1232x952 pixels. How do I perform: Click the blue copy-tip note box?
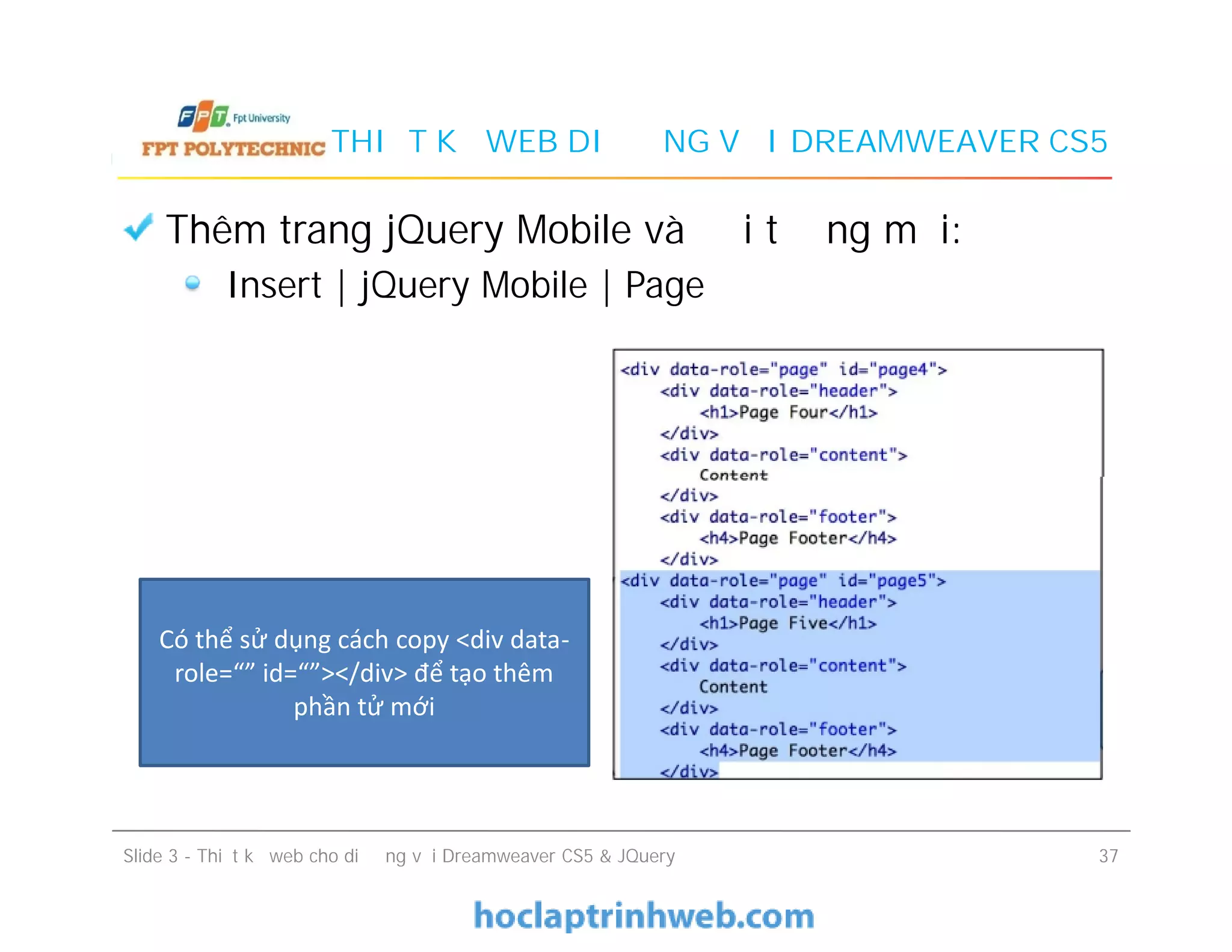[364, 672]
